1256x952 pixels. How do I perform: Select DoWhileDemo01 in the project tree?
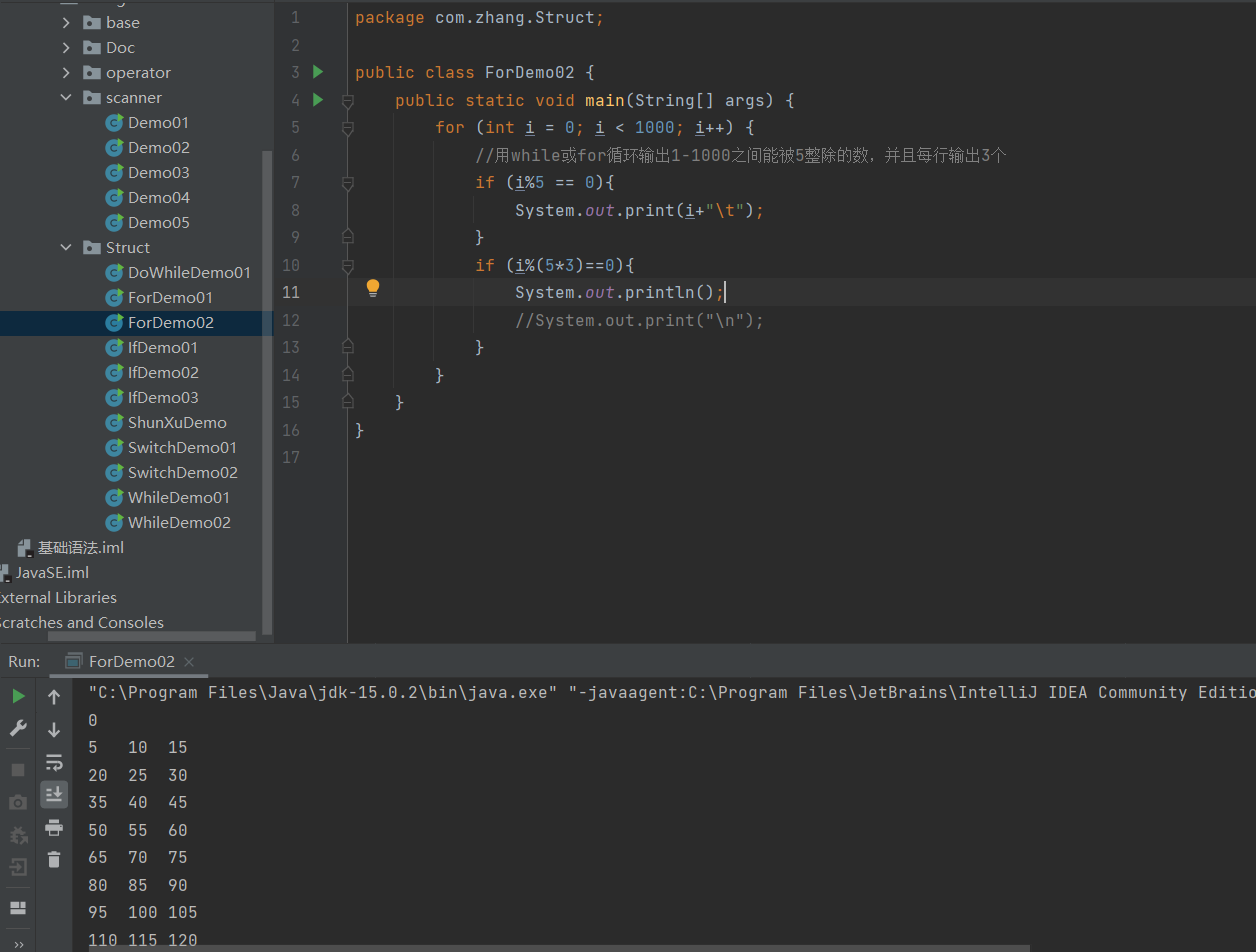point(178,272)
